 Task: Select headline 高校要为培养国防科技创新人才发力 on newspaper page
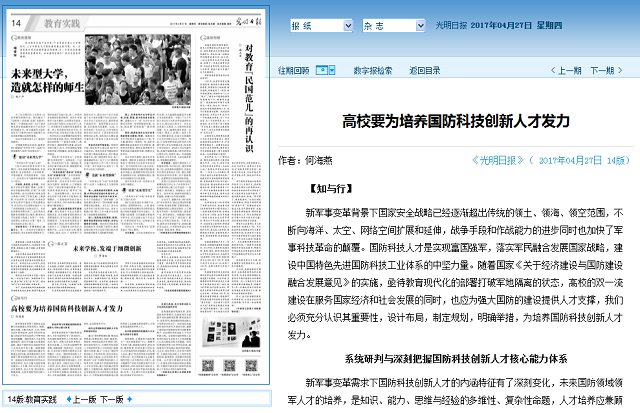pos(67,309)
